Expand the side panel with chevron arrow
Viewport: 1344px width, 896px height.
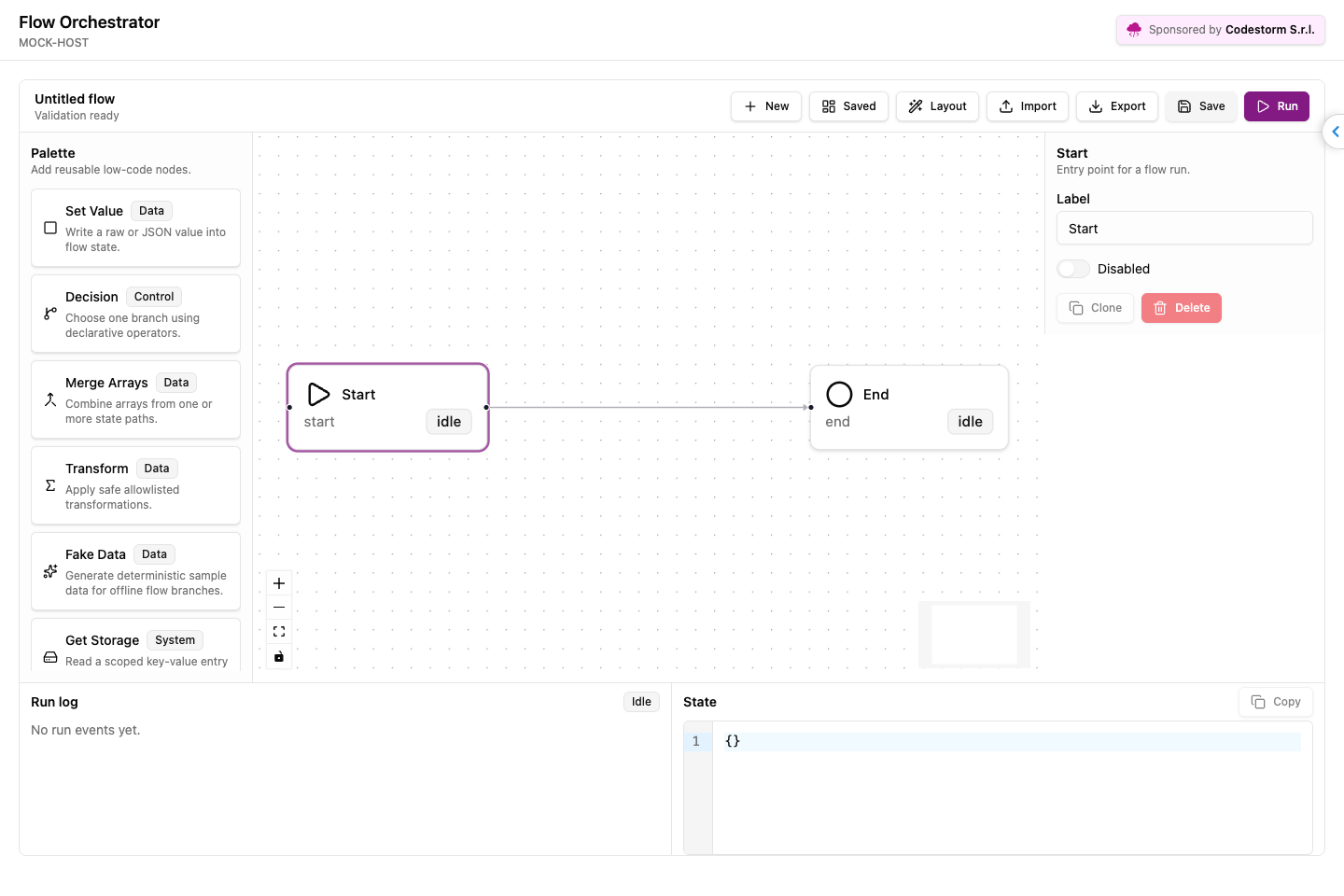coord(1335,132)
